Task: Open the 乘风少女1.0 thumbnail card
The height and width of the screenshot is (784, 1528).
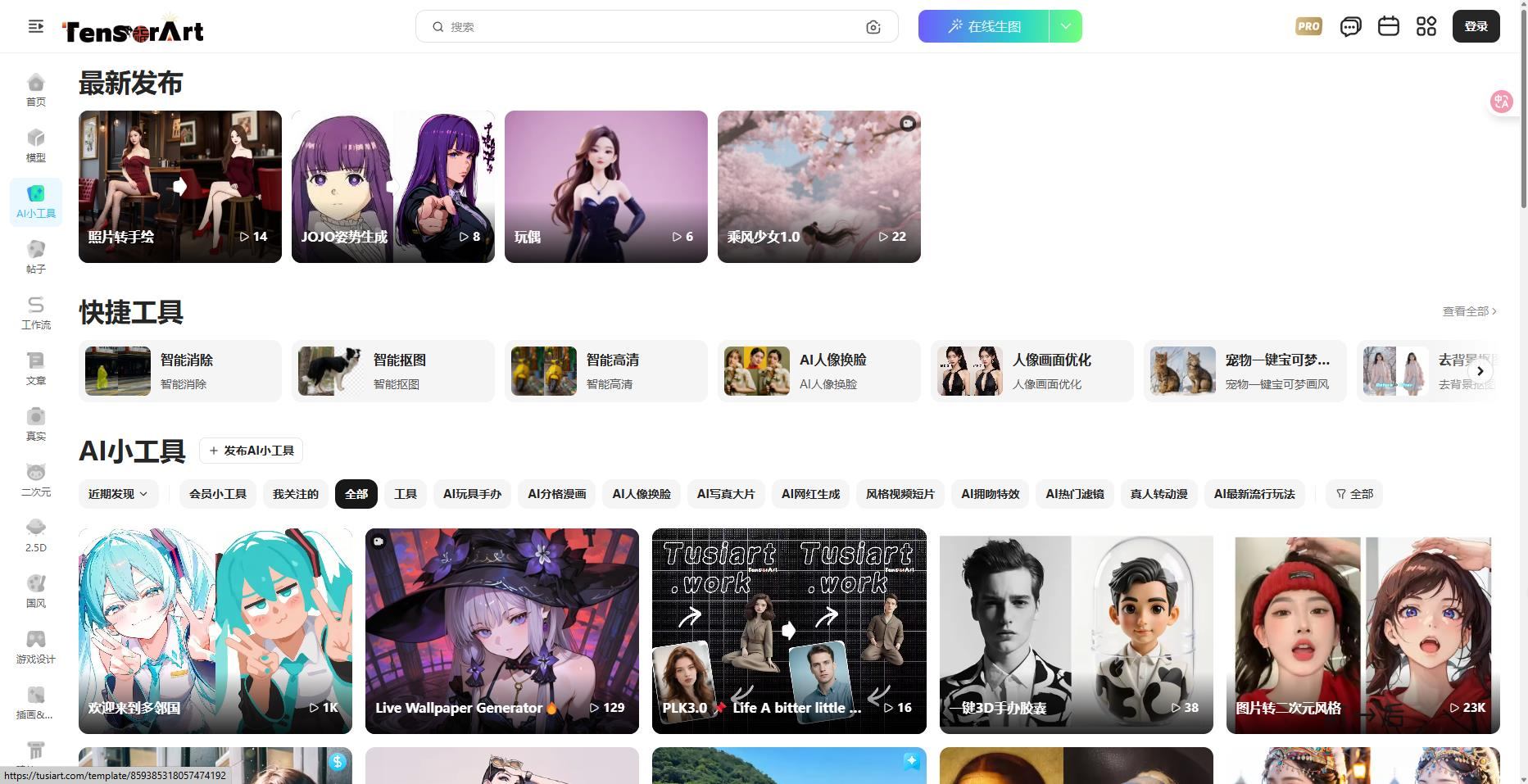Action: coord(818,187)
